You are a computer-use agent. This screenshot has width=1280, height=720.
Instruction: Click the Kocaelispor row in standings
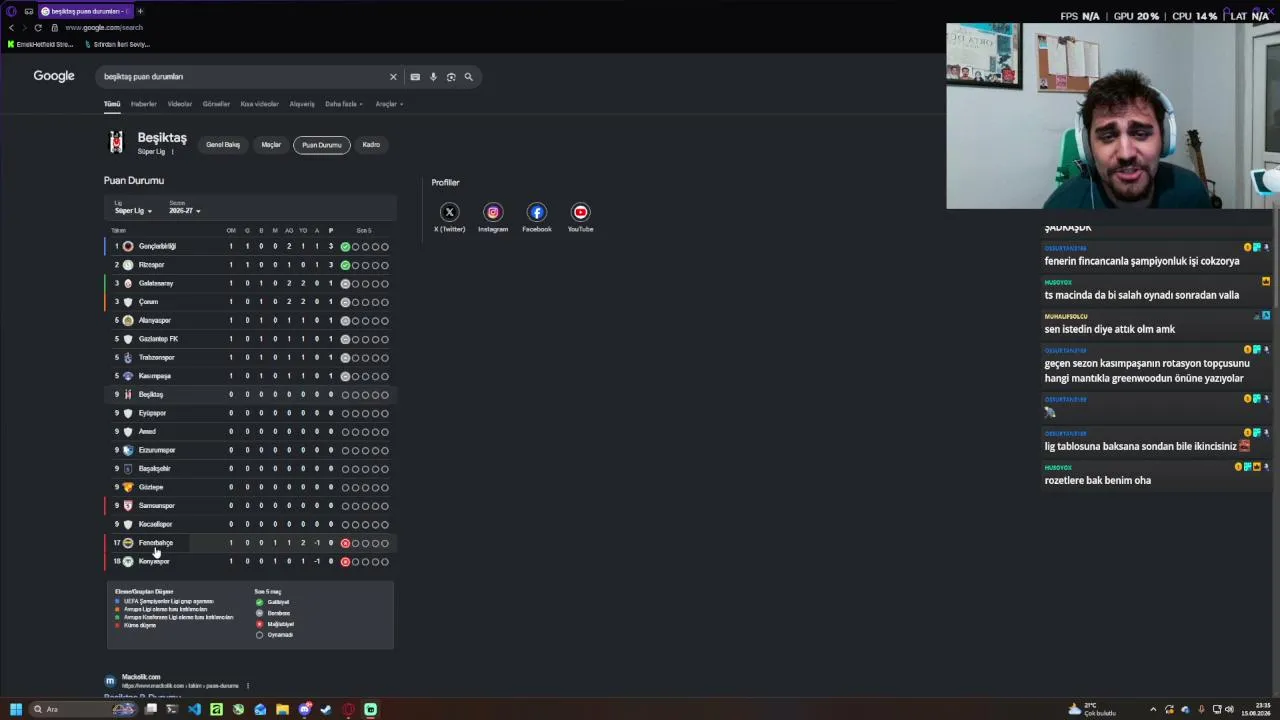pyautogui.click(x=250, y=524)
